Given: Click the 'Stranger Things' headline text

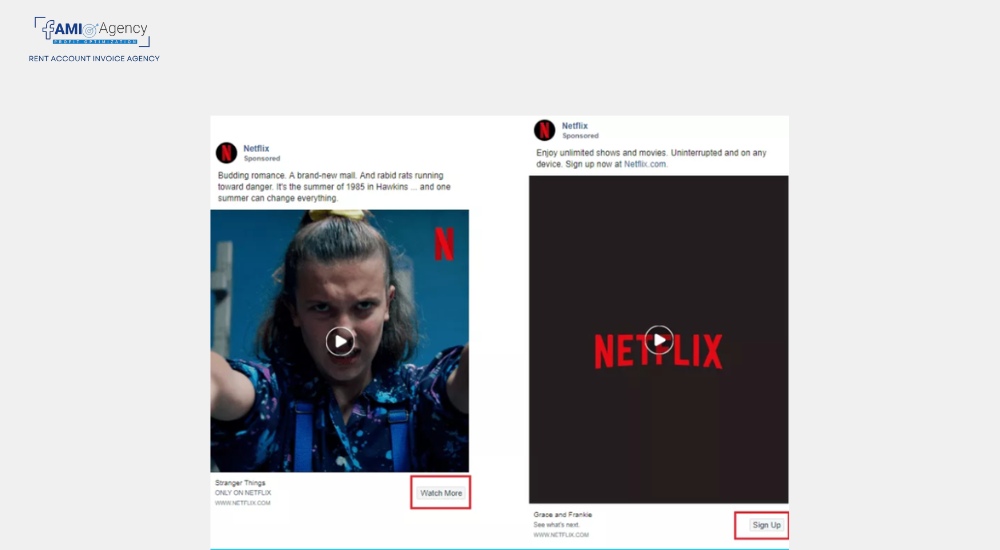Looking at the screenshot, I should click(240, 483).
